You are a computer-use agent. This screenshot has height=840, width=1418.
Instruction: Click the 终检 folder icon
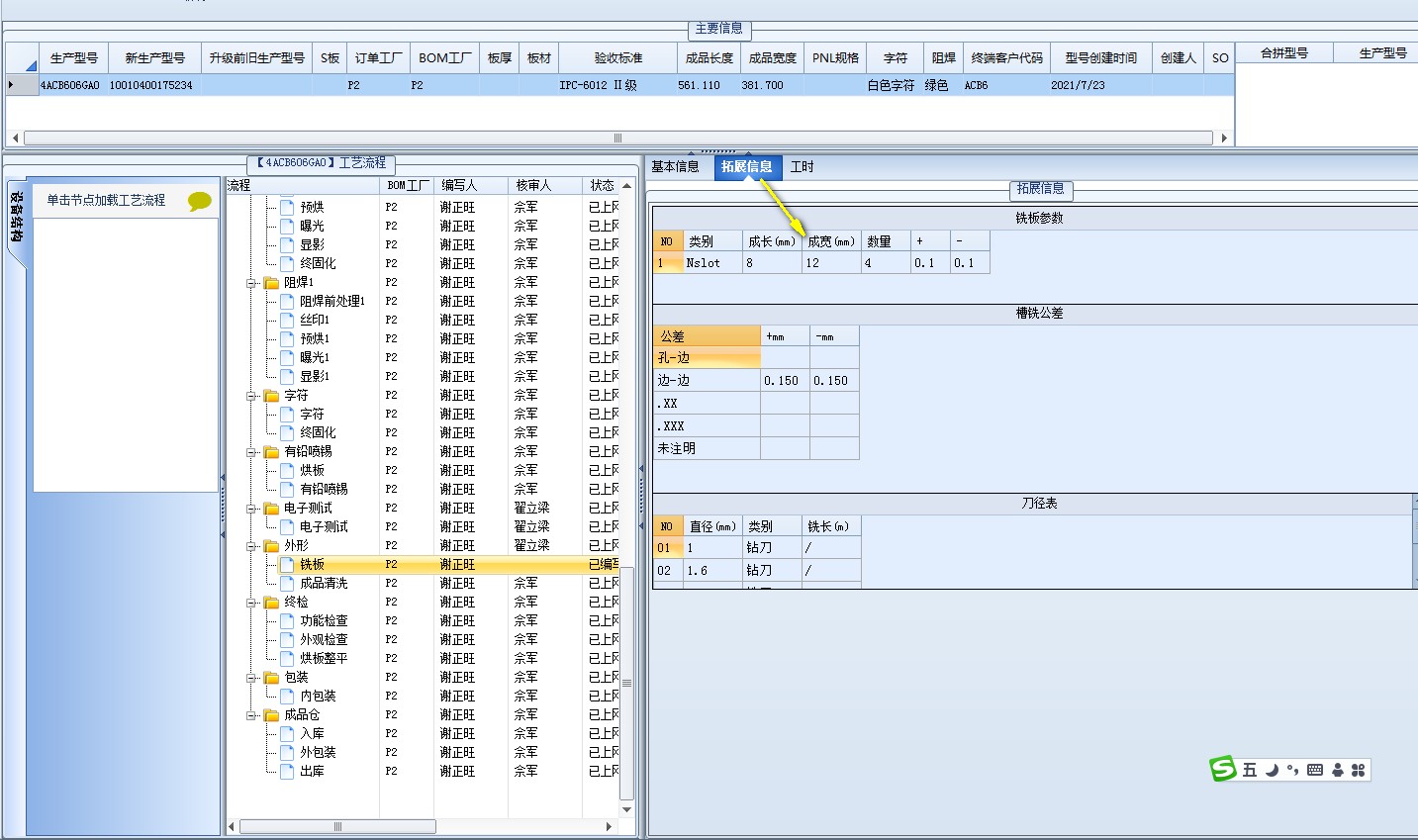point(271,603)
